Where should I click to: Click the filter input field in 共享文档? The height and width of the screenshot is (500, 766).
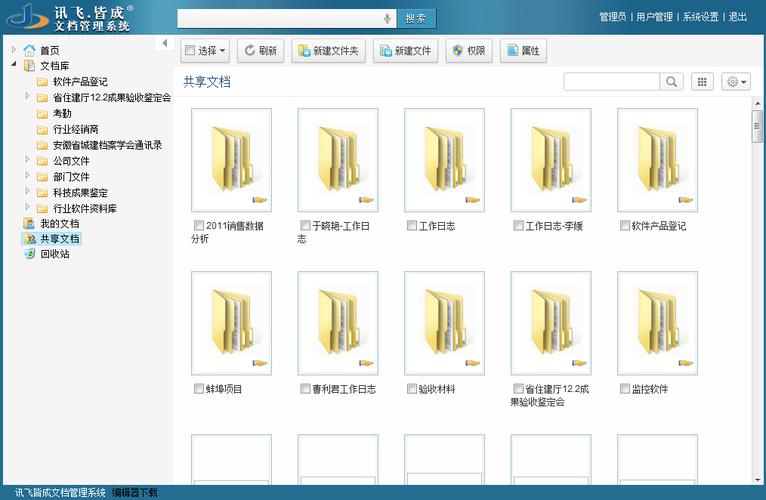tap(612, 82)
